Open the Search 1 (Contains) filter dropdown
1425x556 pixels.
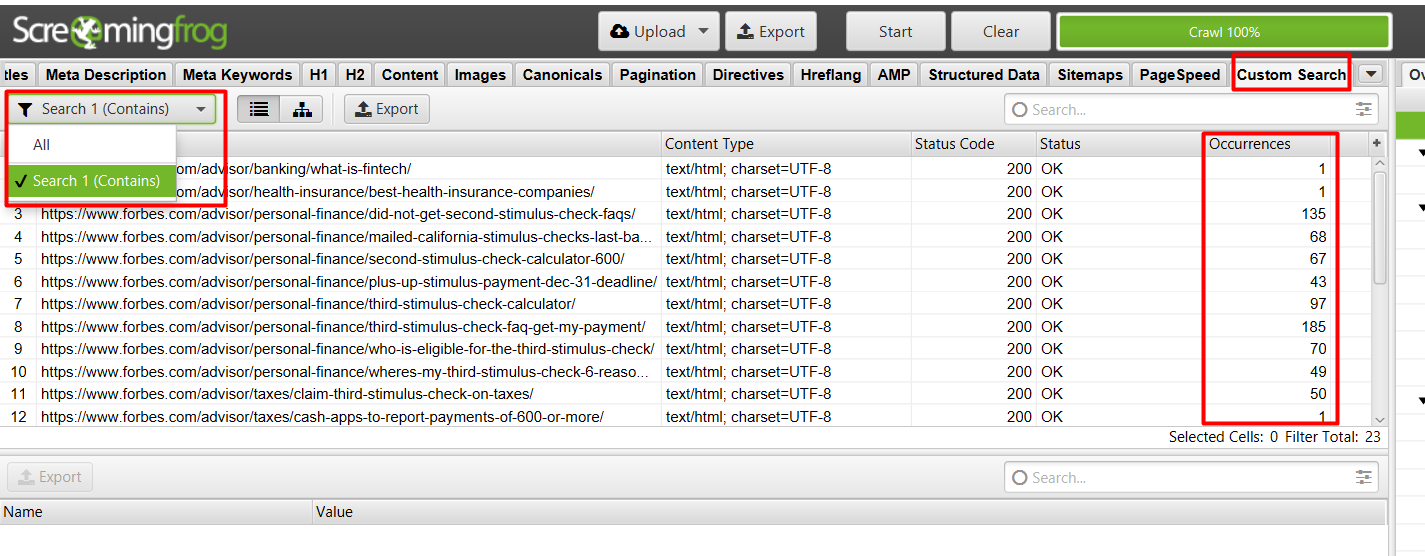(x=112, y=109)
